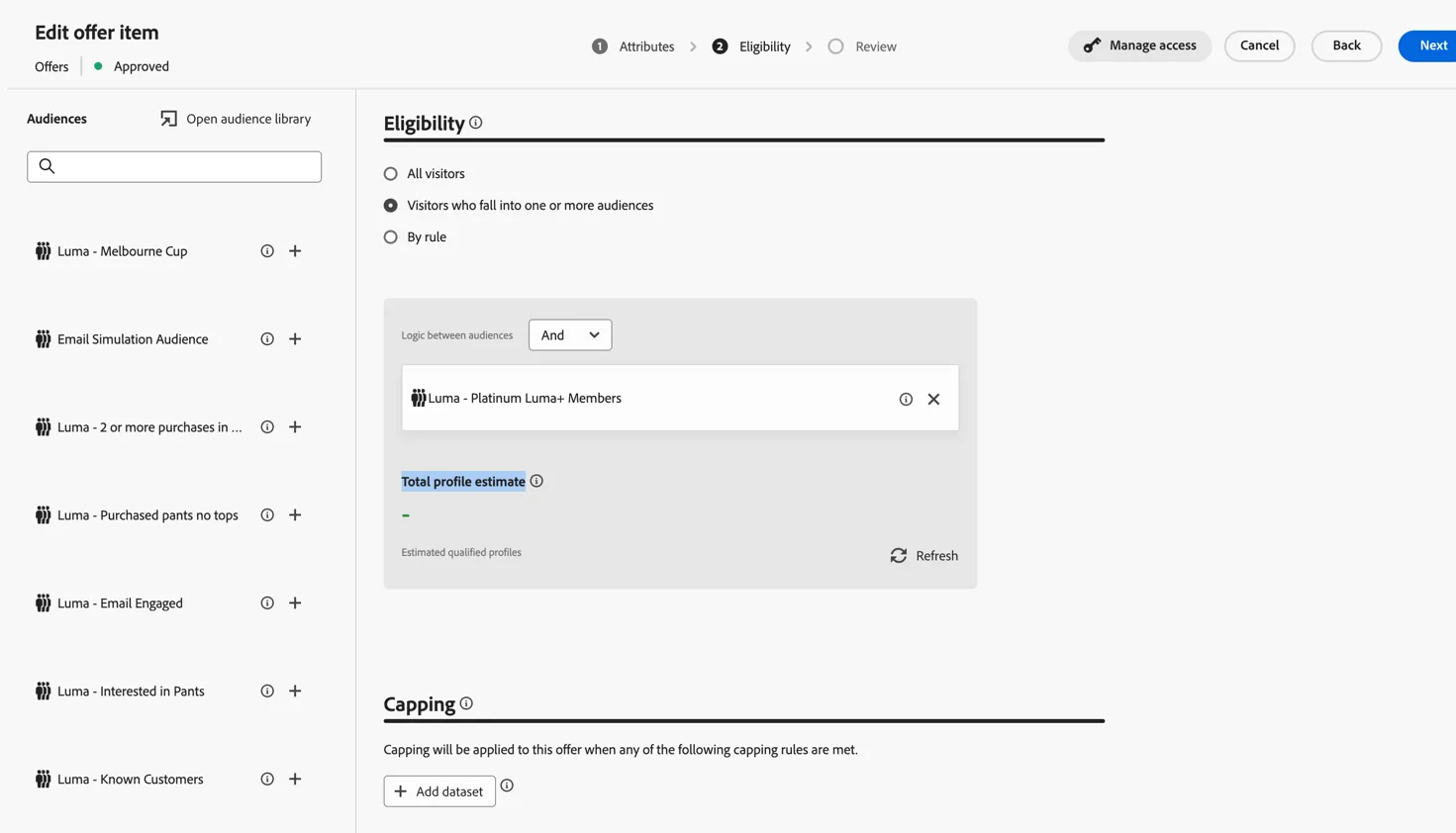Add Email Simulation Audience with plus icon
The height and width of the screenshot is (833, 1456).
pos(295,339)
